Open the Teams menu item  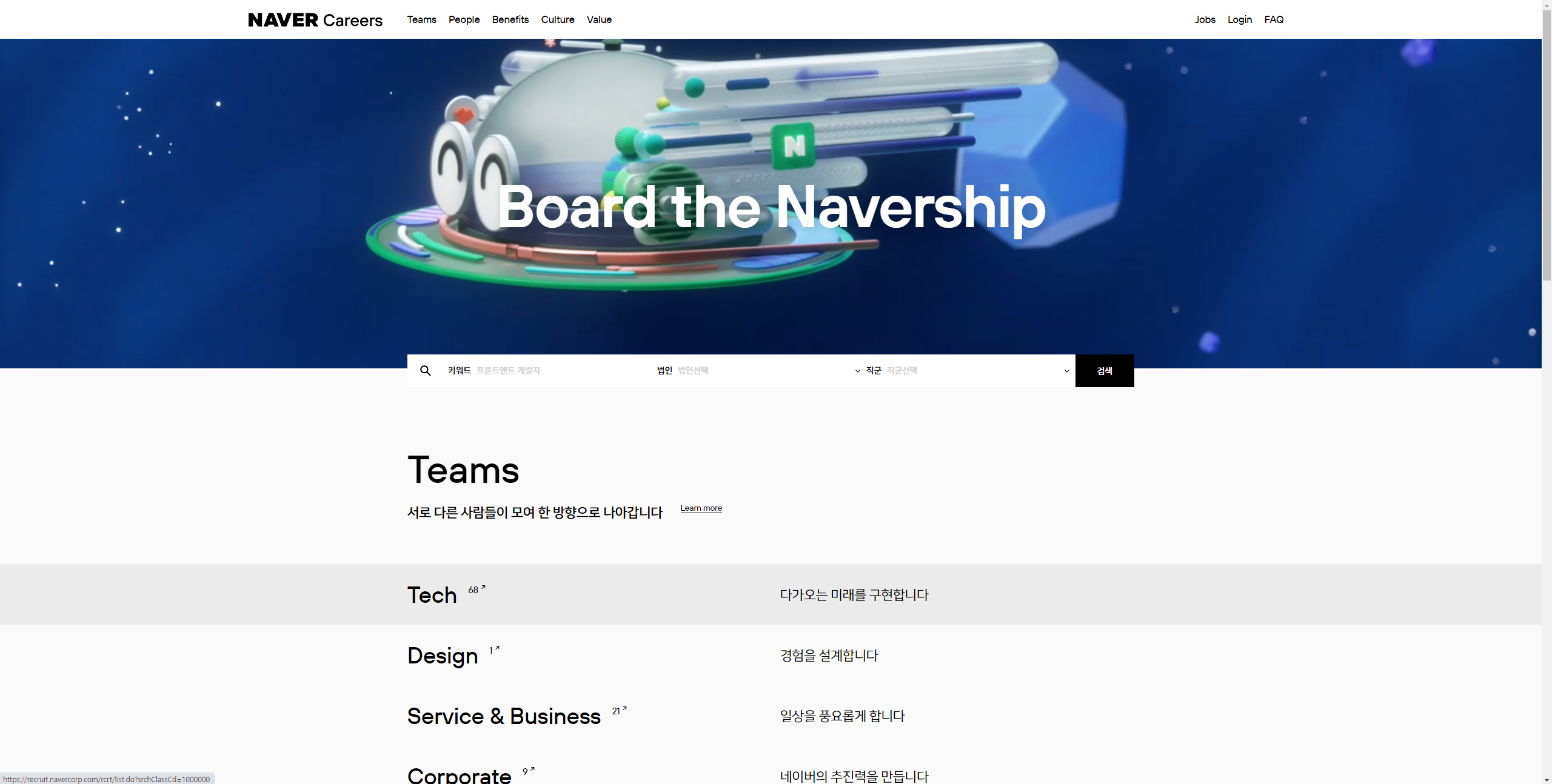422,19
